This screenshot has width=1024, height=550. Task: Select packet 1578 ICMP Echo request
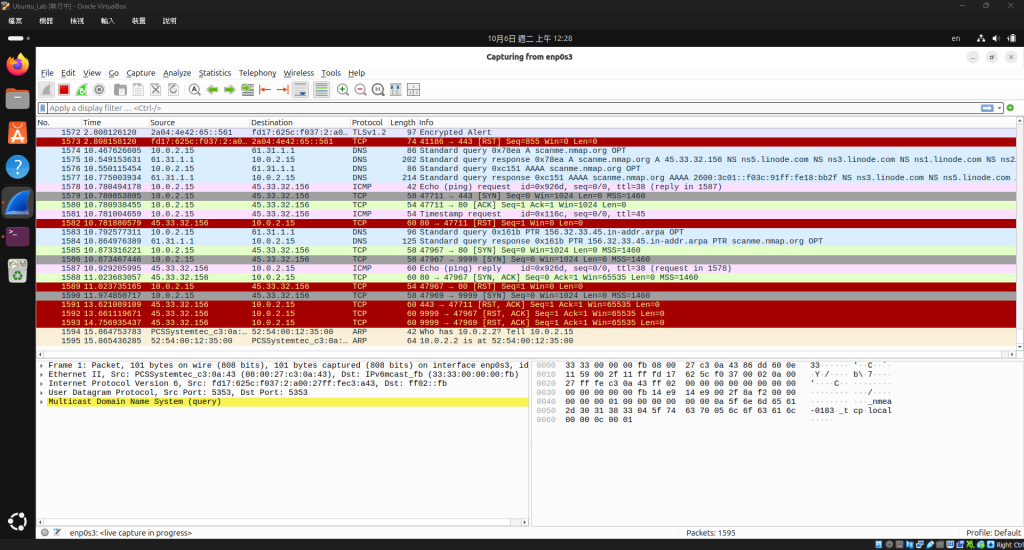[x=526, y=187]
